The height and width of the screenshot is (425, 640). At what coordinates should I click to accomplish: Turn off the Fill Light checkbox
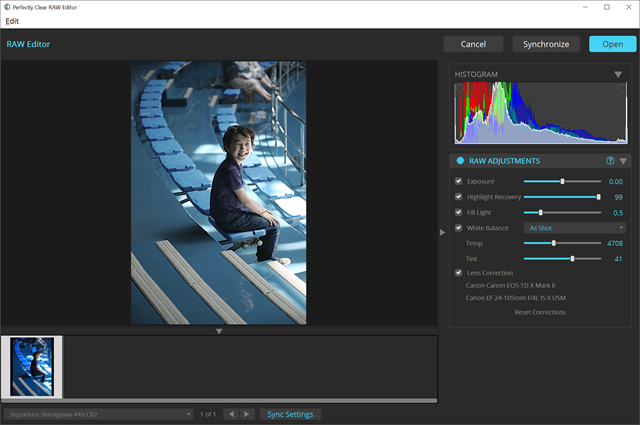(x=459, y=212)
